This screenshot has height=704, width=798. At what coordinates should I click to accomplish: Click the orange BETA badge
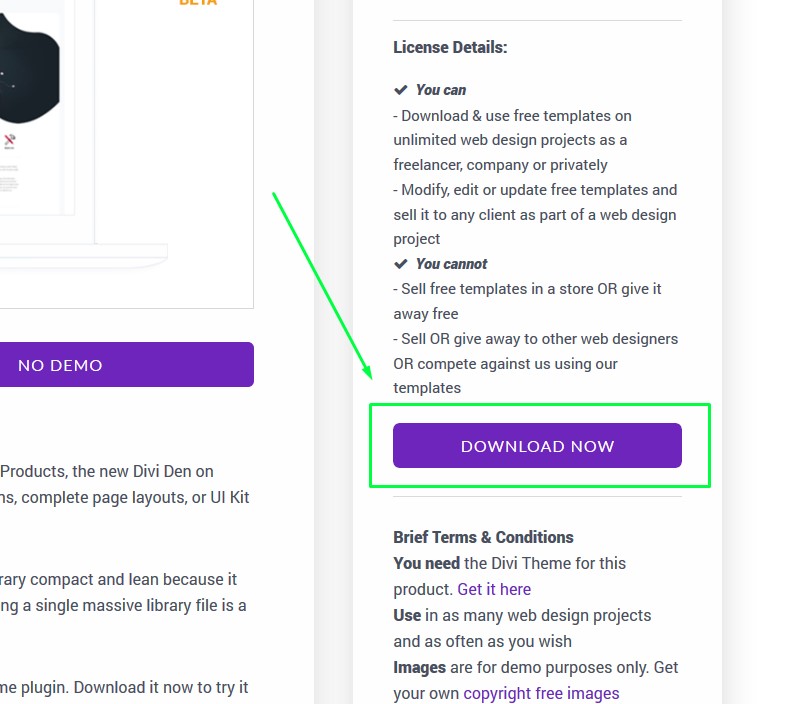click(x=197, y=3)
